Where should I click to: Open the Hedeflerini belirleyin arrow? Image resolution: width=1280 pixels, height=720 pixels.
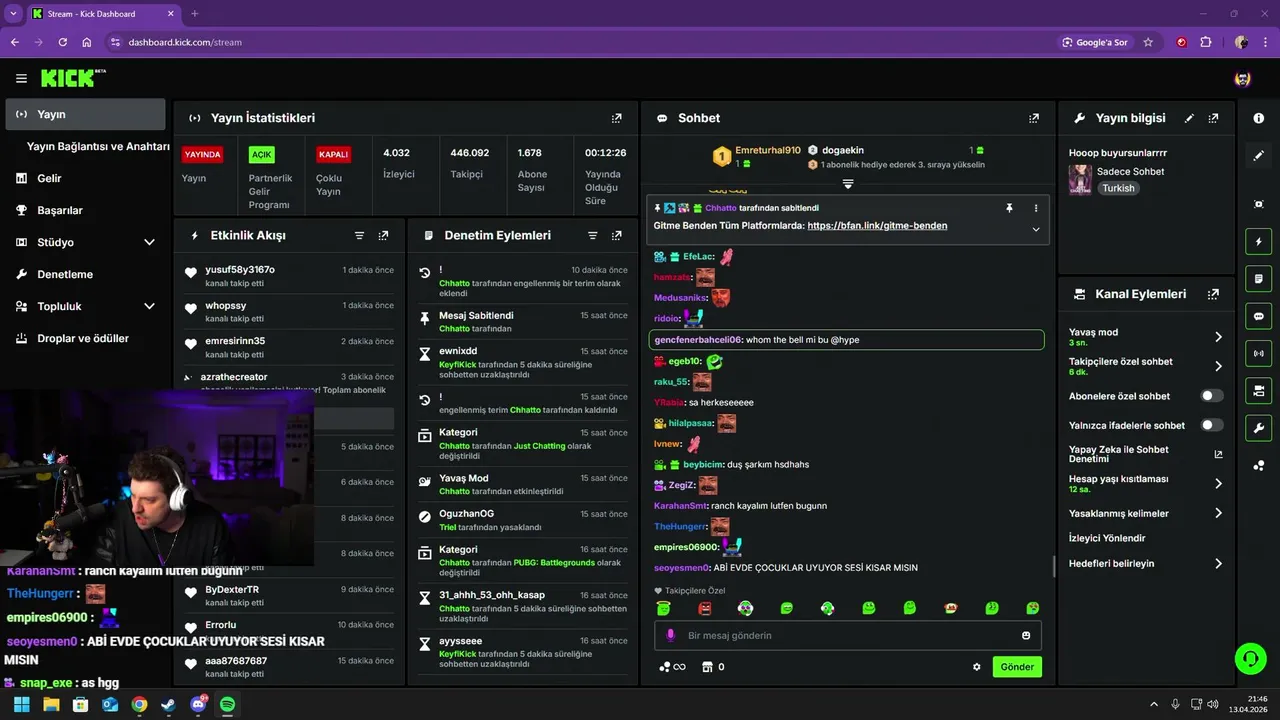1218,564
